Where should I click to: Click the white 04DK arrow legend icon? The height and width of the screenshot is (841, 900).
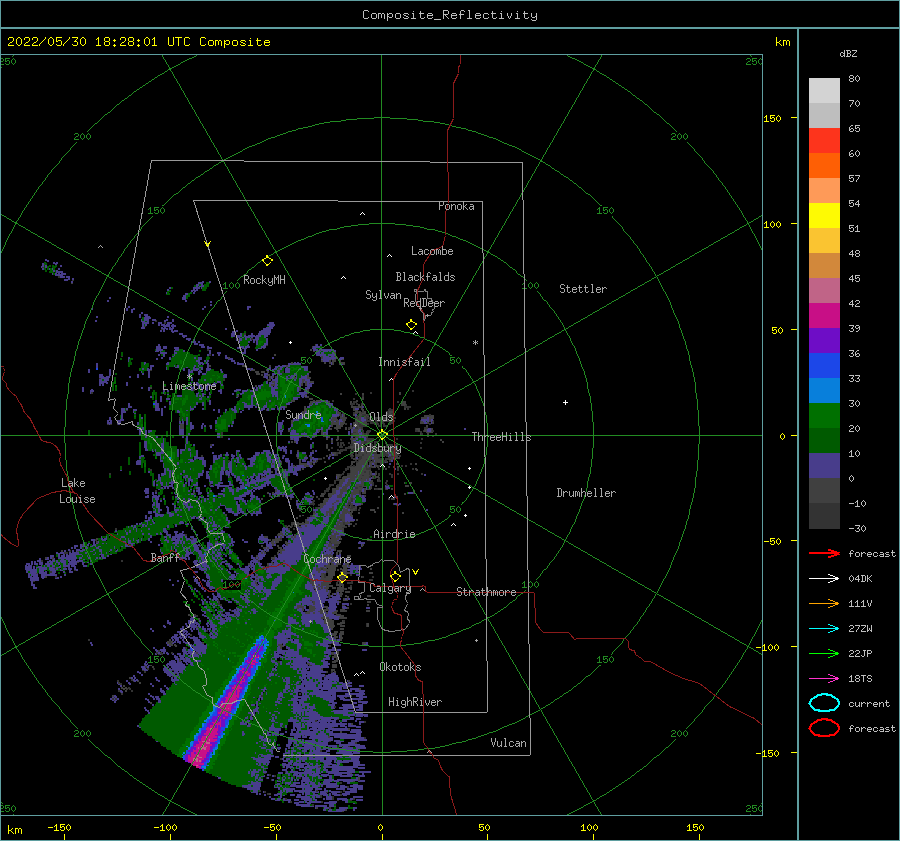824,578
